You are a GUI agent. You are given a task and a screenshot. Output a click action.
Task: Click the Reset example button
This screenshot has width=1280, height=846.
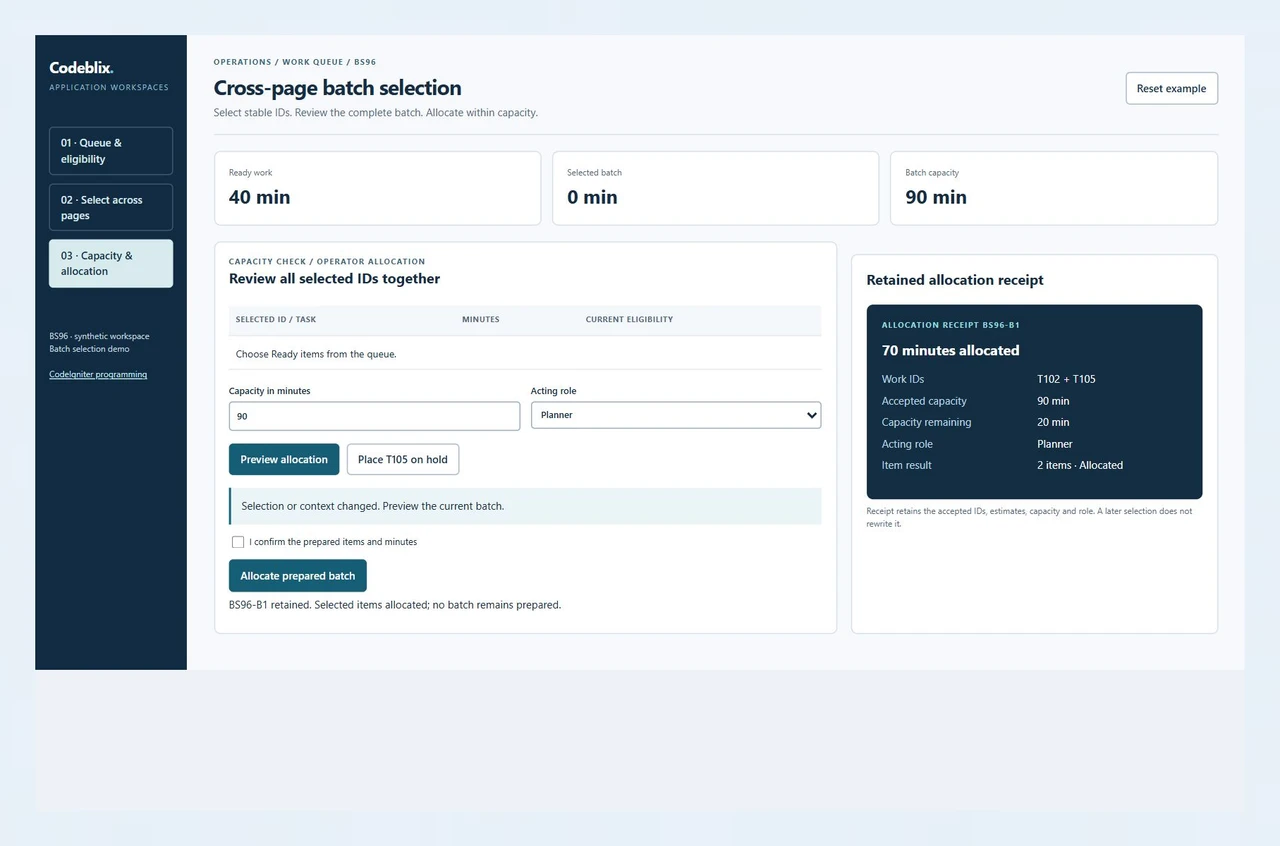coord(1171,88)
